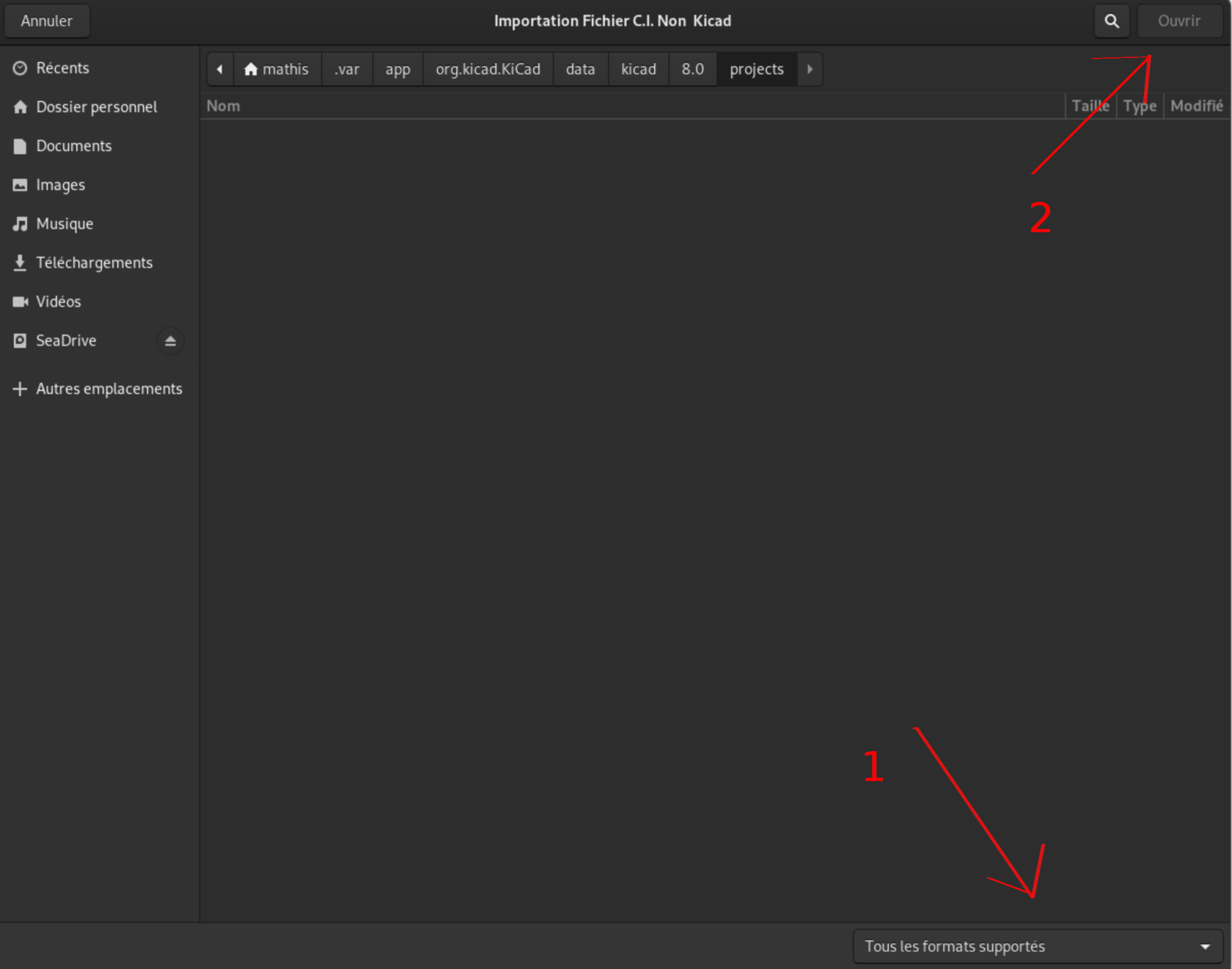The height and width of the screenshot is (969, 1232).
Task: Open the Documents sidebar folder
Action: 100,146
